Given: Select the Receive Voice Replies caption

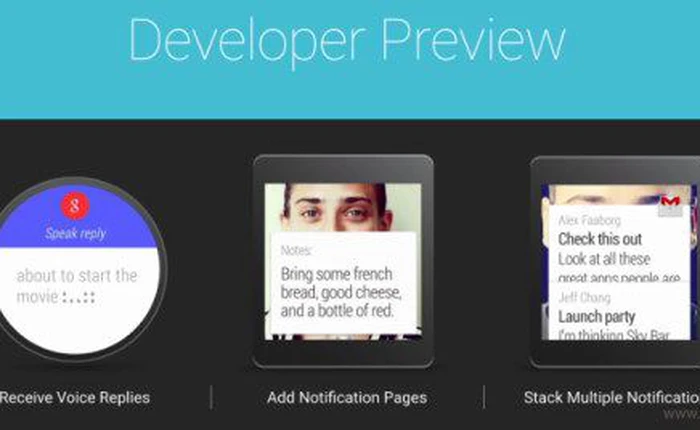Looking at the screenshot, I should pyautogui.click(x=75, y=397).
